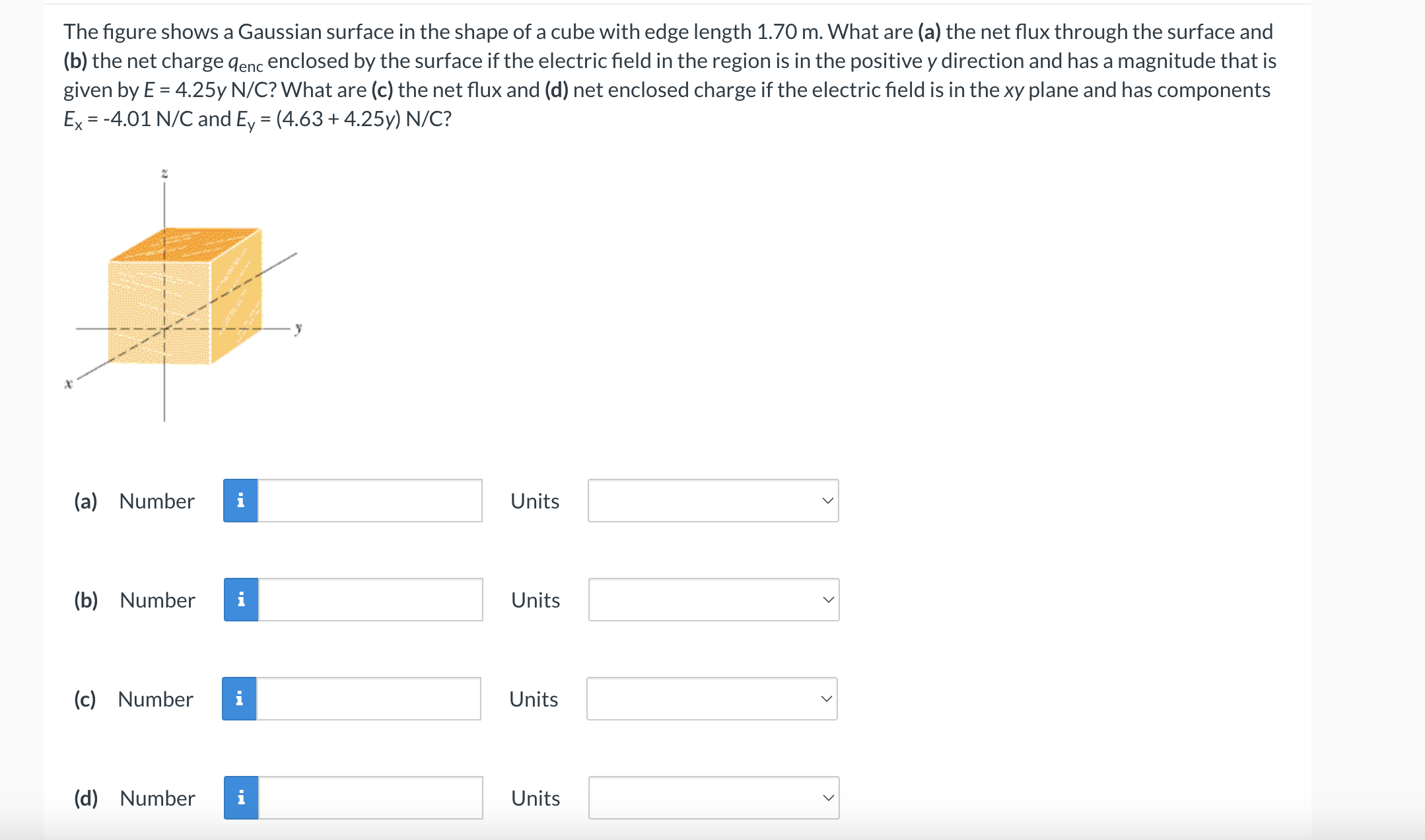This screenshot has height=840, width=1425.
Task: Click the info icon next to answer (a)
Action: [242, 501]
